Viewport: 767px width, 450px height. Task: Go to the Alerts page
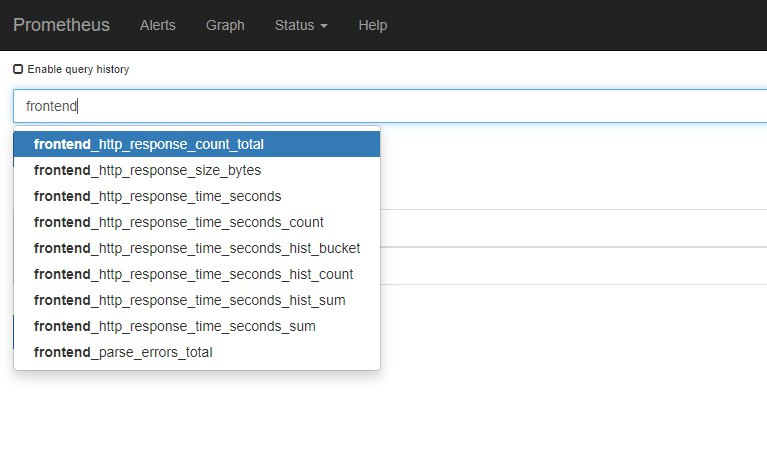click(158, 25)
